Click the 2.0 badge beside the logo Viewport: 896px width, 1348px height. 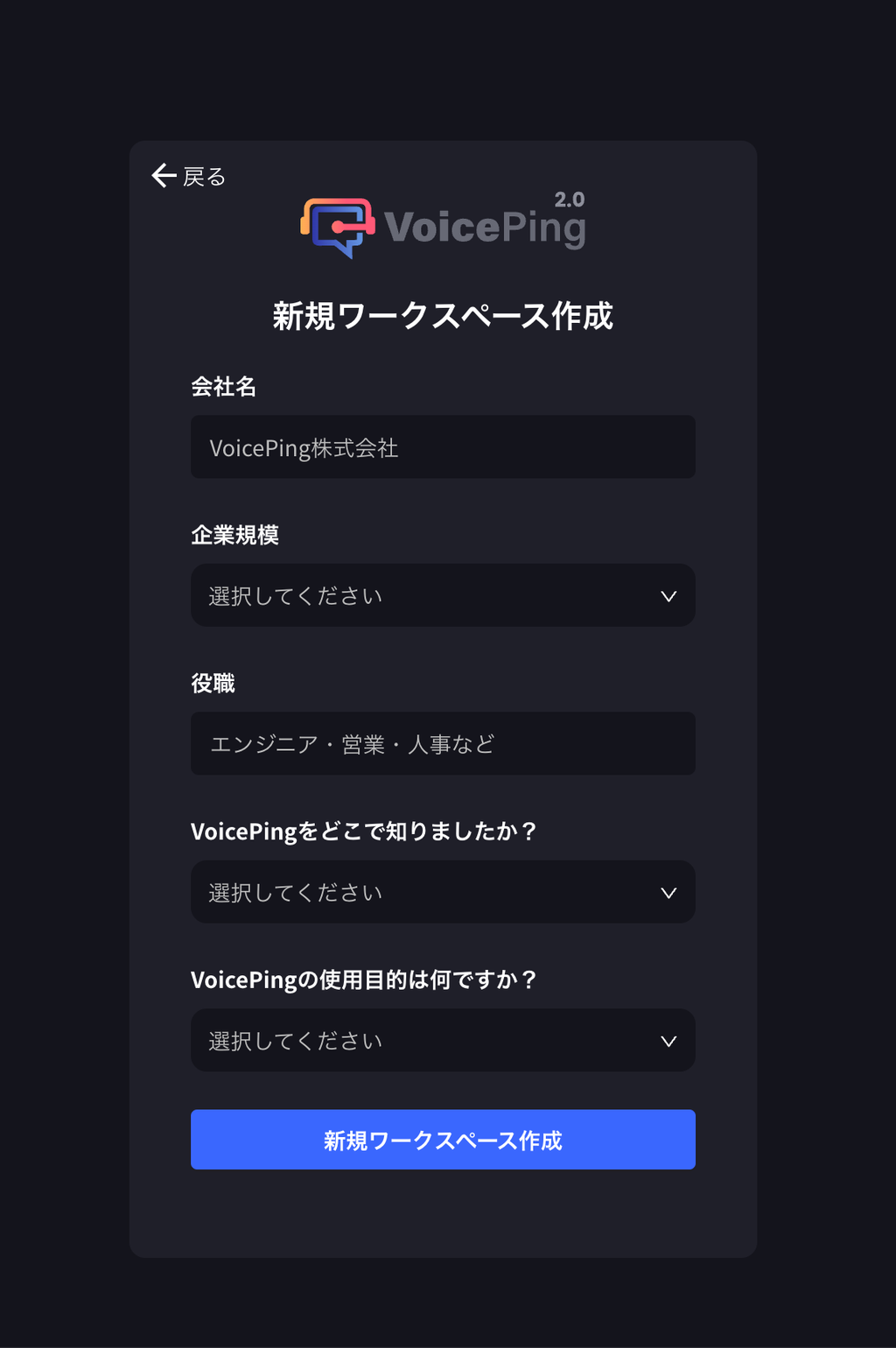[569, 198]
